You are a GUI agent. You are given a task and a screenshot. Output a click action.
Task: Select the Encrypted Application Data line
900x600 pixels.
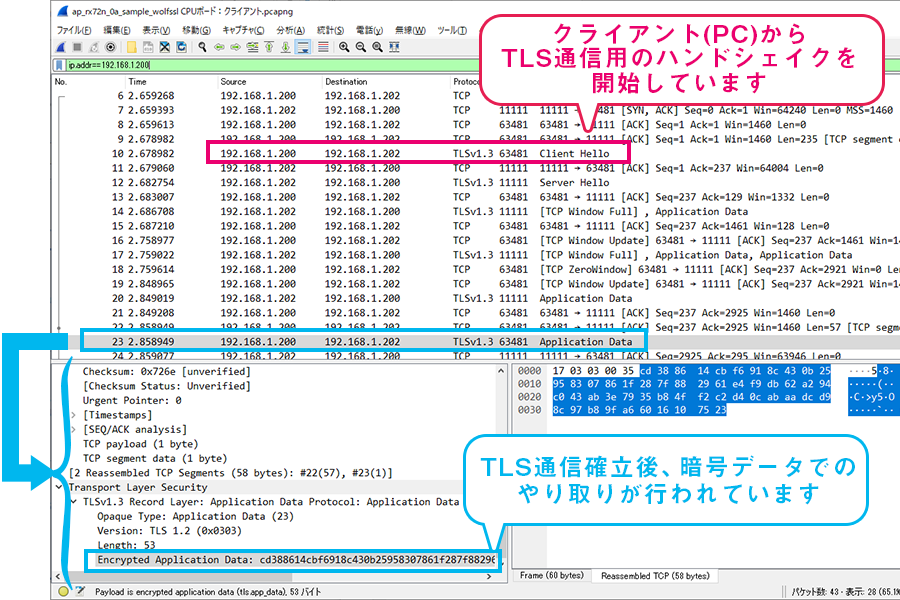point(294,560)
